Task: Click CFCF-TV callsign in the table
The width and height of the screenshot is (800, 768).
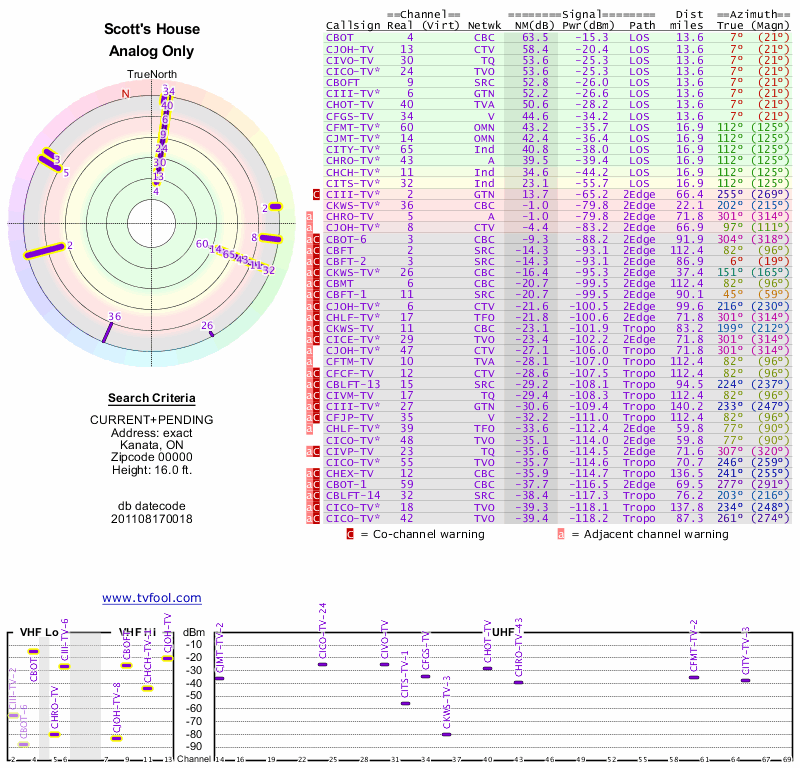Action: [349, 374]
